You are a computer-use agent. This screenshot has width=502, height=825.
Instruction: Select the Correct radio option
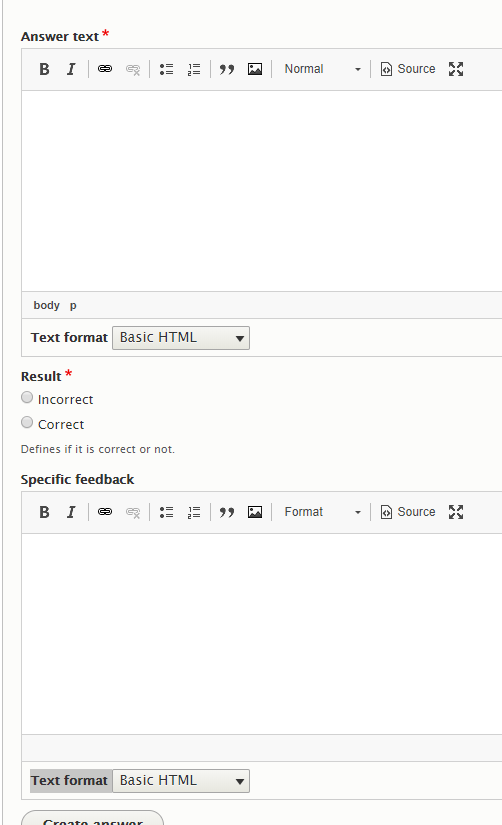click(27, 422)
